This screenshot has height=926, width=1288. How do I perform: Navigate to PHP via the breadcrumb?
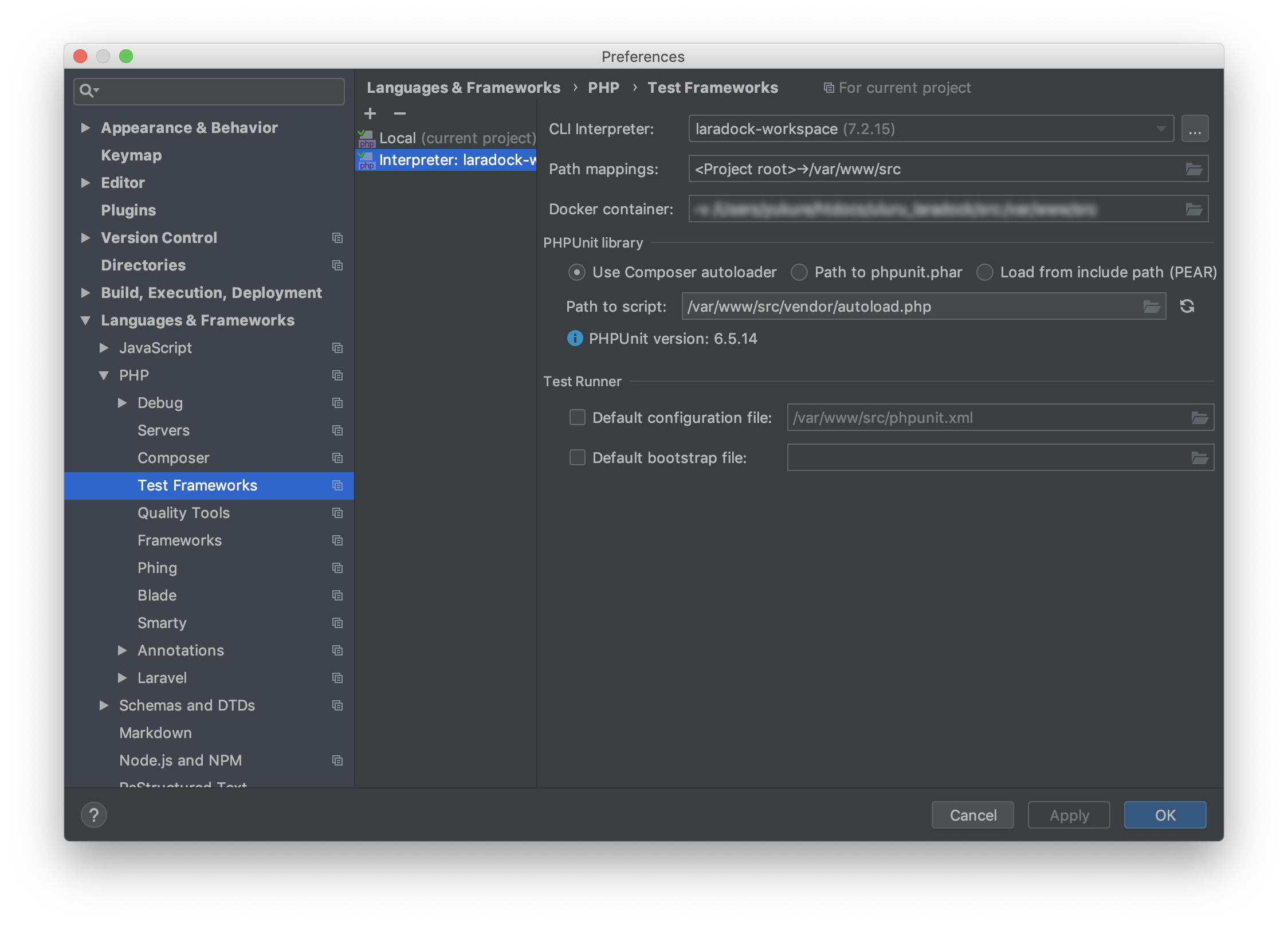603,87
